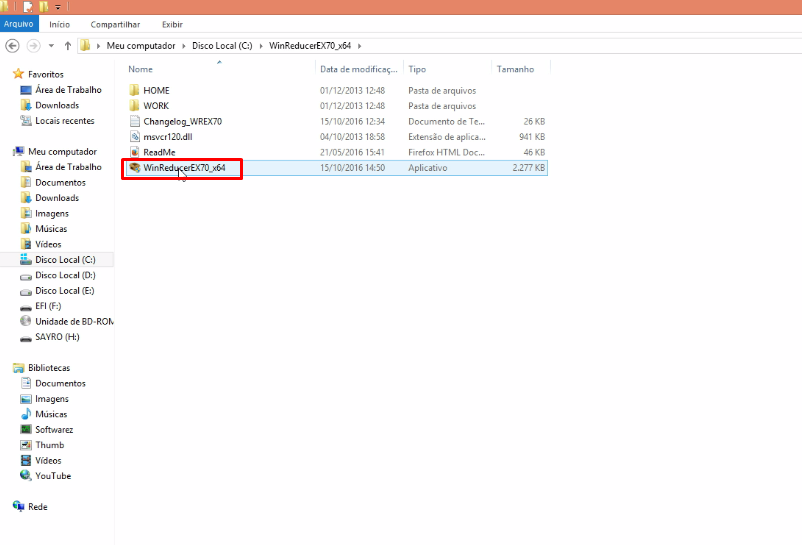Open Softwarez library icon
Viewport: 802px width, 545px height.
point(26,429)
